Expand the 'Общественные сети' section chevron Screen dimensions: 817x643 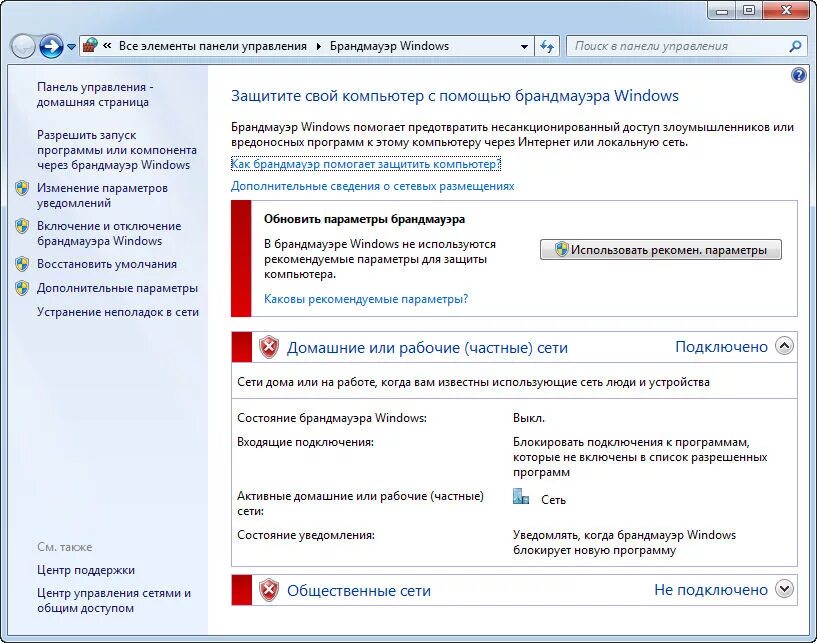coord(784,589)
